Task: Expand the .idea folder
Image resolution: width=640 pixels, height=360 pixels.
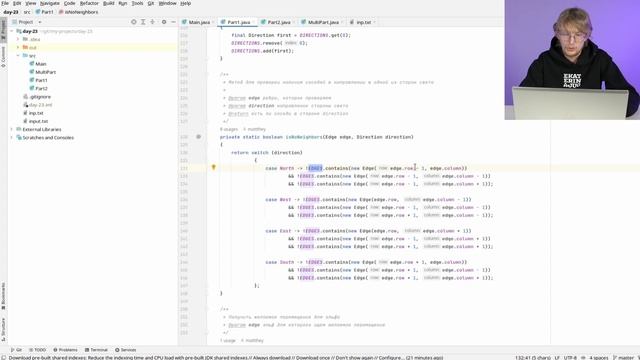Action: [x=18, y=40]
